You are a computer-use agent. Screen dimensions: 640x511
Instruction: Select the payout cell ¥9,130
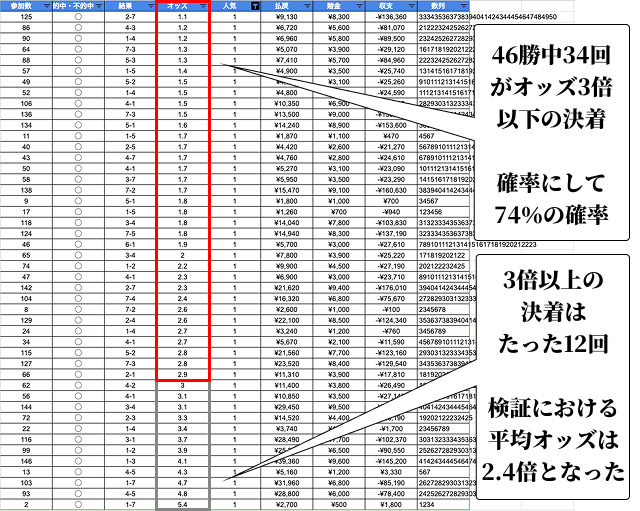(286, 17)
